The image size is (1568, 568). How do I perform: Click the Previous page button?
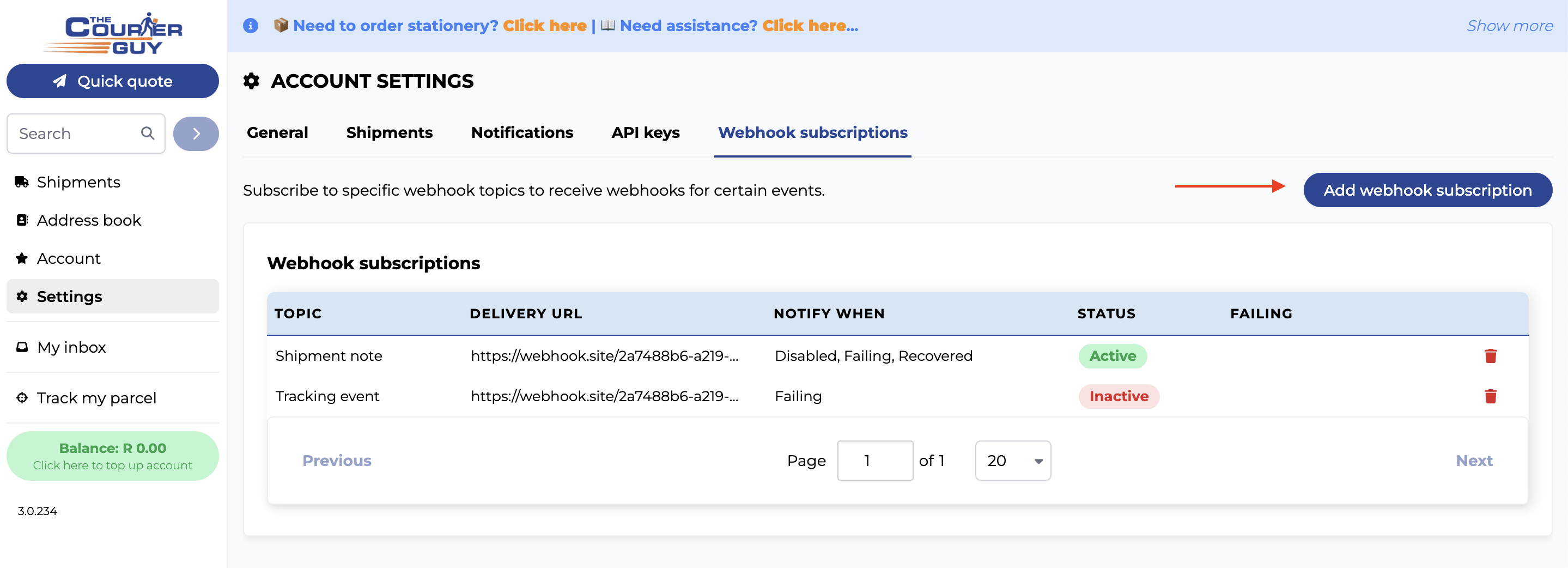(x=337, y=461)
